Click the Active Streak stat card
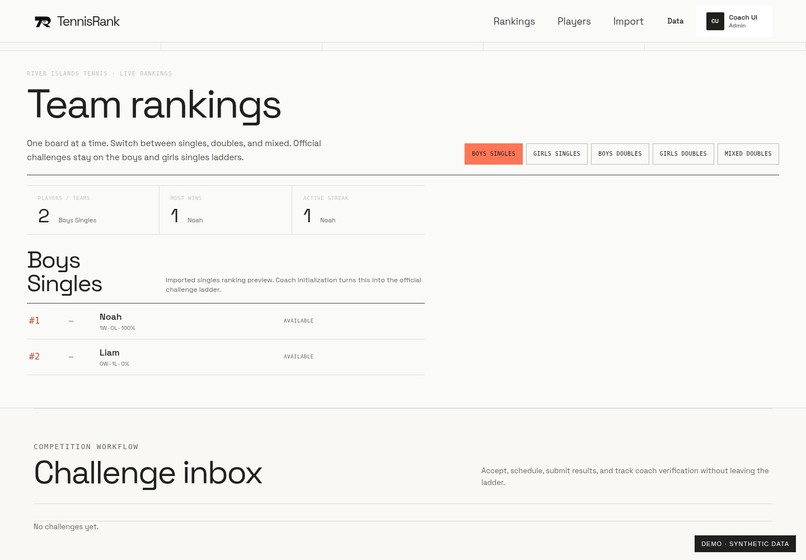 [x=358, y=210]
